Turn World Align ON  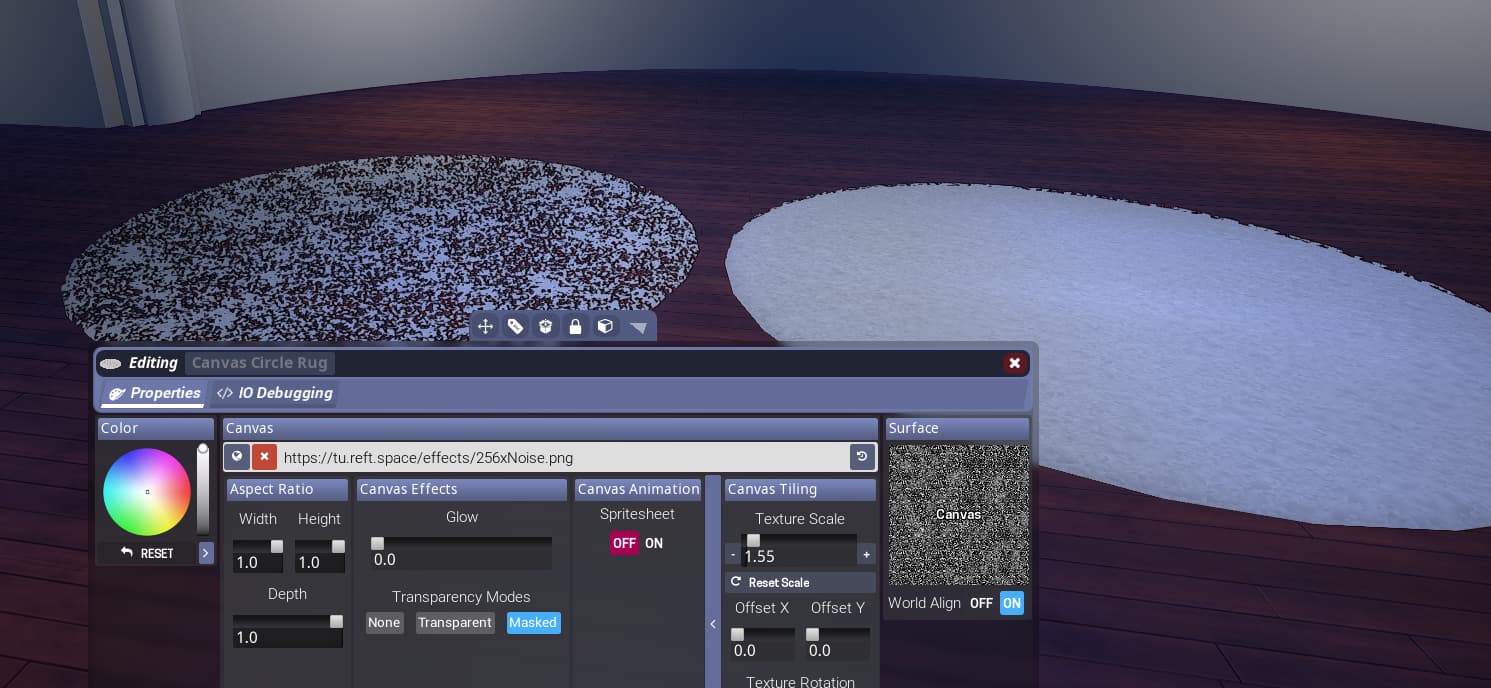click(1012, 603)
